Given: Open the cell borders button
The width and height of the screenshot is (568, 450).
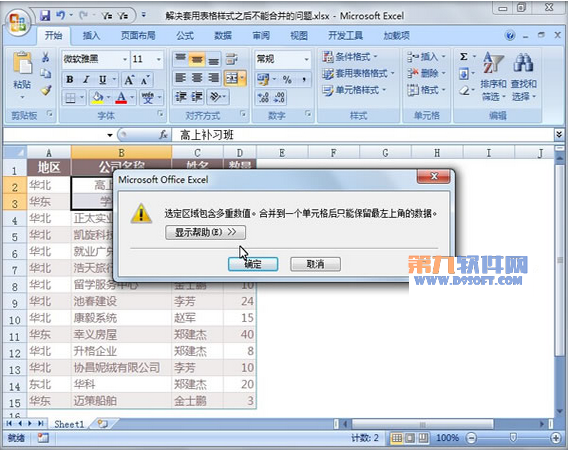Looking at the screenshot, I should tap(71, 97).
